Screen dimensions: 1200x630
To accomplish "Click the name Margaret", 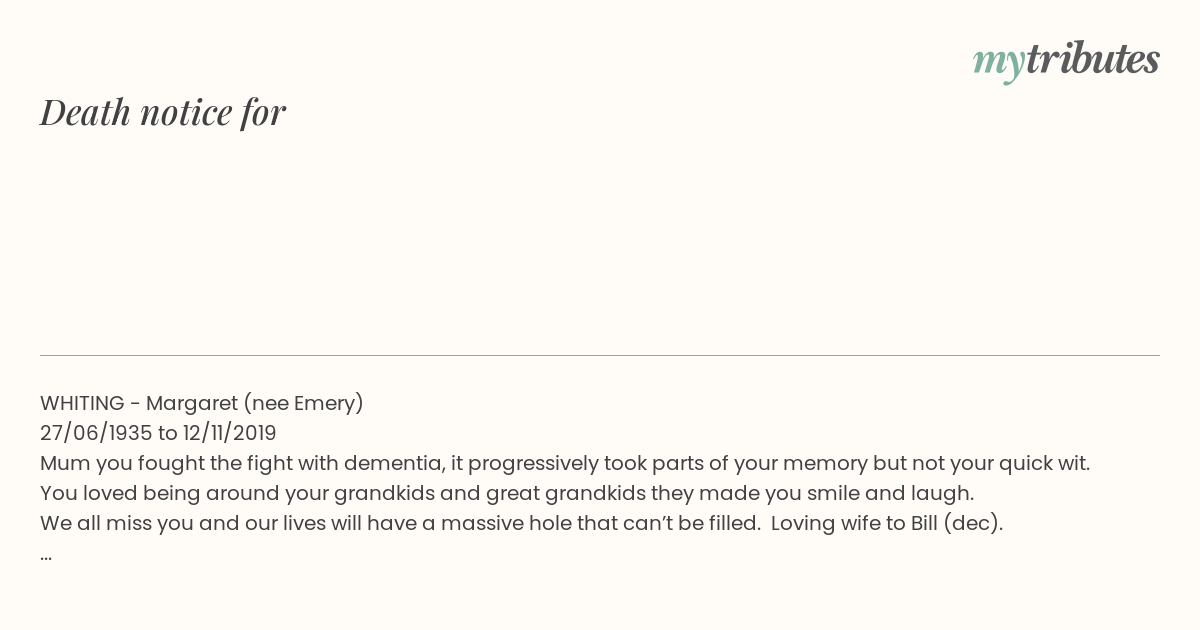I will (x=191, y=403).
